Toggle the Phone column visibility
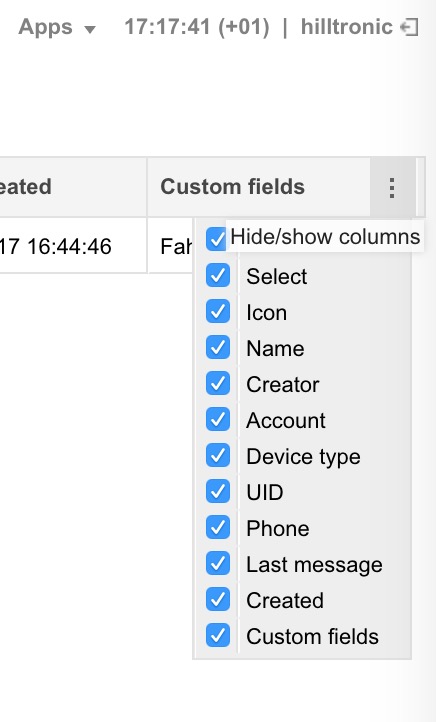 [218, 527]
